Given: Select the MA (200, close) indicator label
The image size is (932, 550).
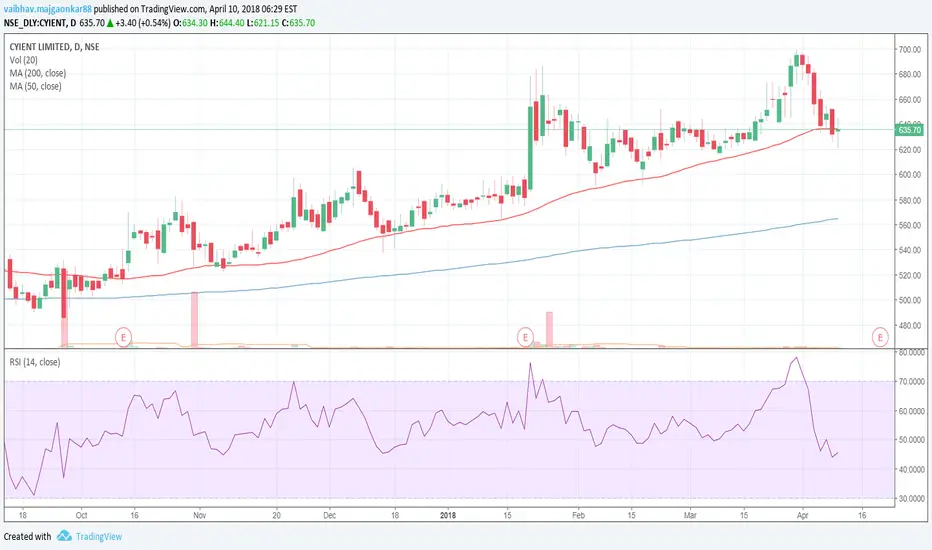Looking at the screenshot, I should [x=37, y=73].
